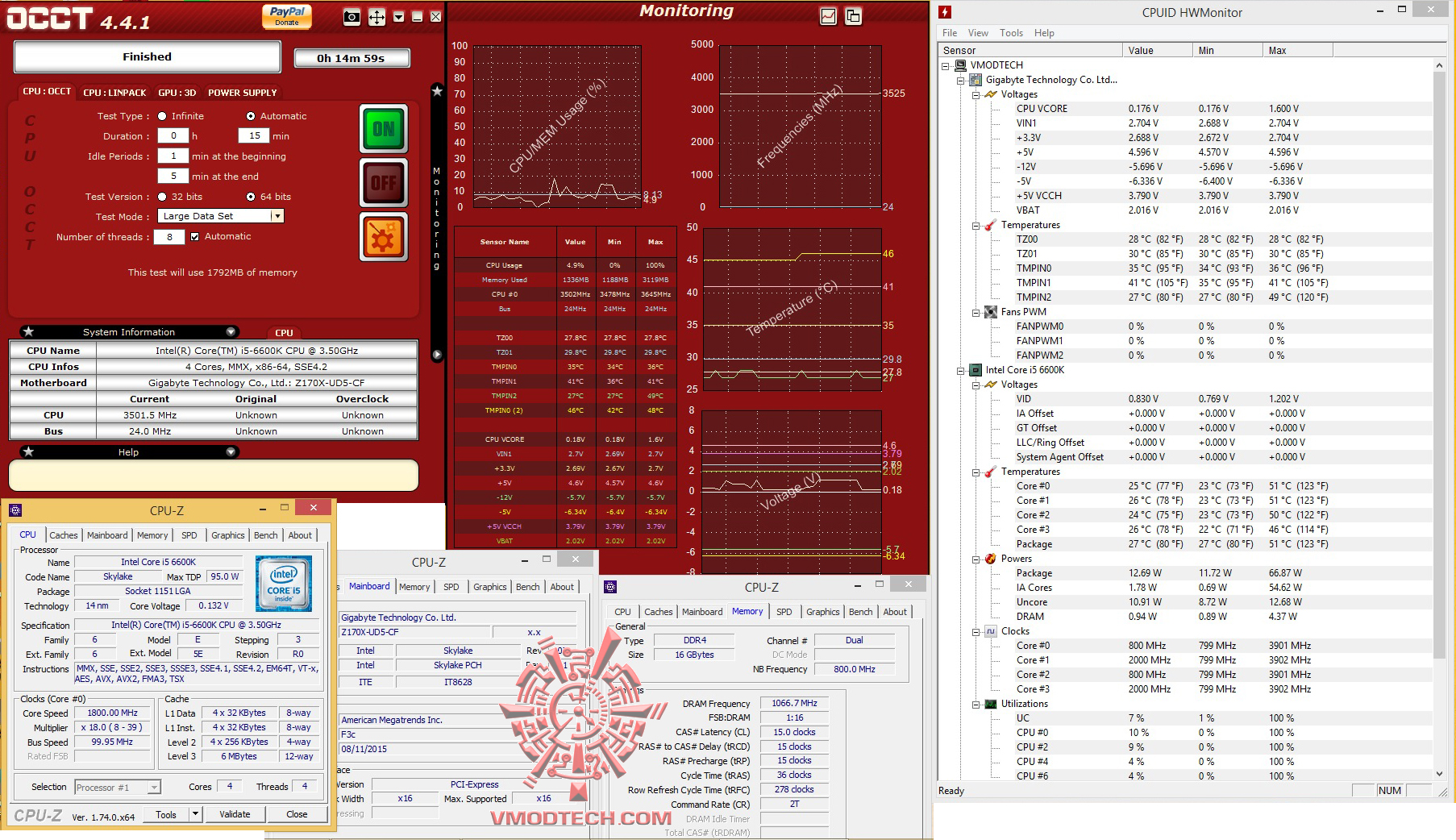Click the Powers flame icon
Viewport: 1456px width, 840px height.
[991, 559]
